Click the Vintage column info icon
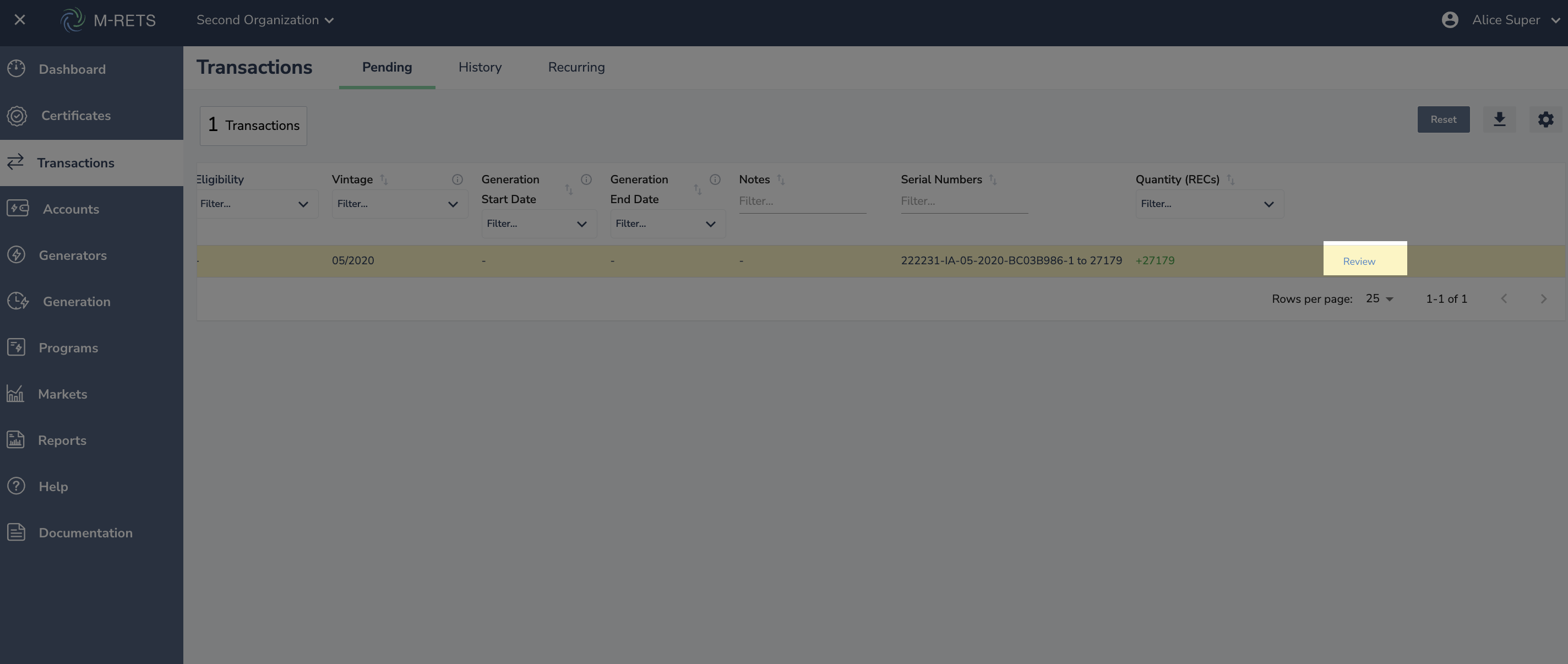 click(457, 179)
